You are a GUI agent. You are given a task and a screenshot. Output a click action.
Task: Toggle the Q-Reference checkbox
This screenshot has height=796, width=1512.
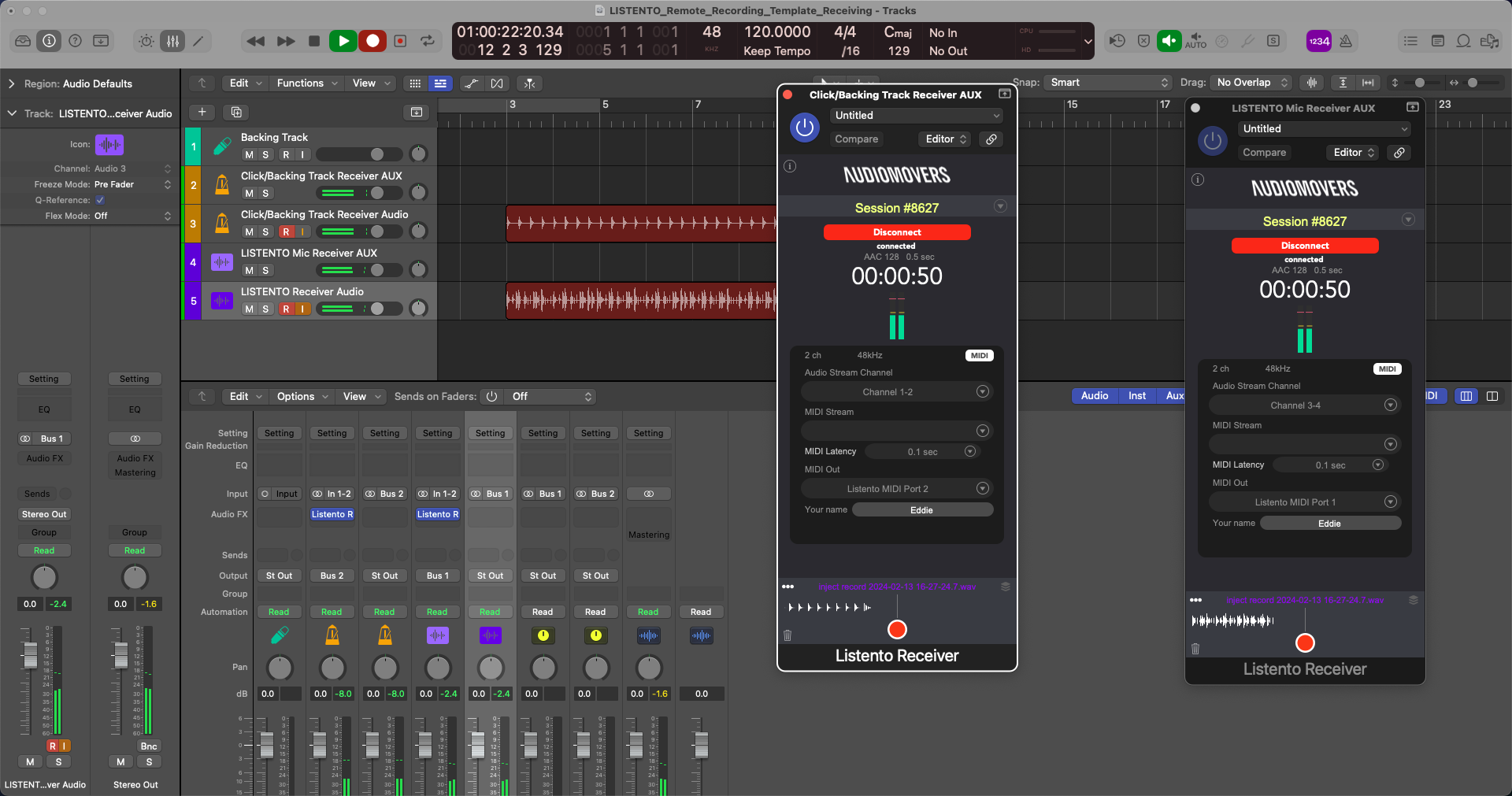tap(100, 200)
